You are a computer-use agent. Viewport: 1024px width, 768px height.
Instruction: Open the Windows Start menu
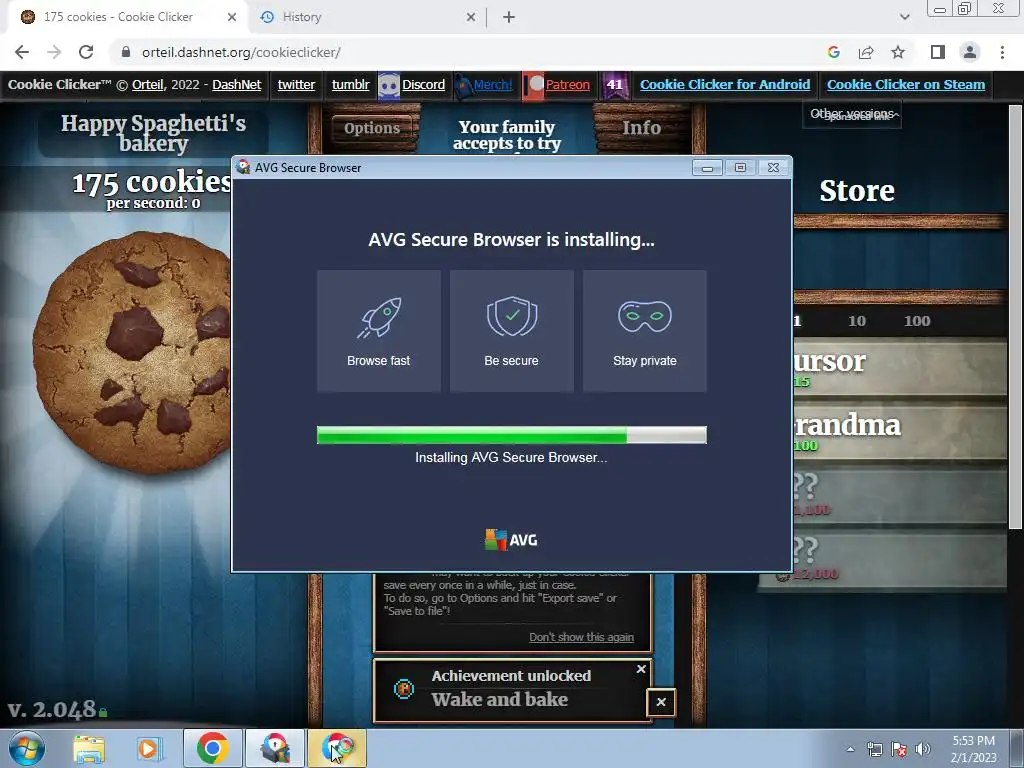point(26,748)
